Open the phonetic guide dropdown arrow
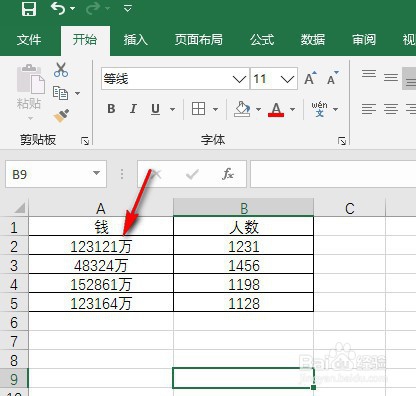The width and height of the screenshot is (416, 396). coord(335,109)
